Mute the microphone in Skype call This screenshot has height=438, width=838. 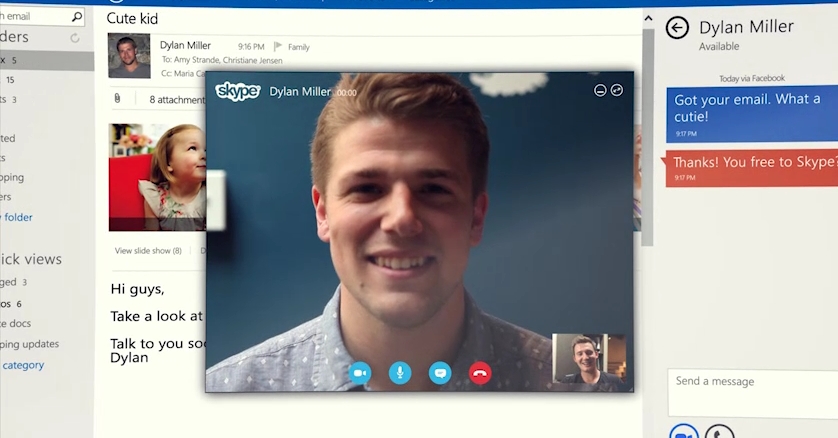400,373
